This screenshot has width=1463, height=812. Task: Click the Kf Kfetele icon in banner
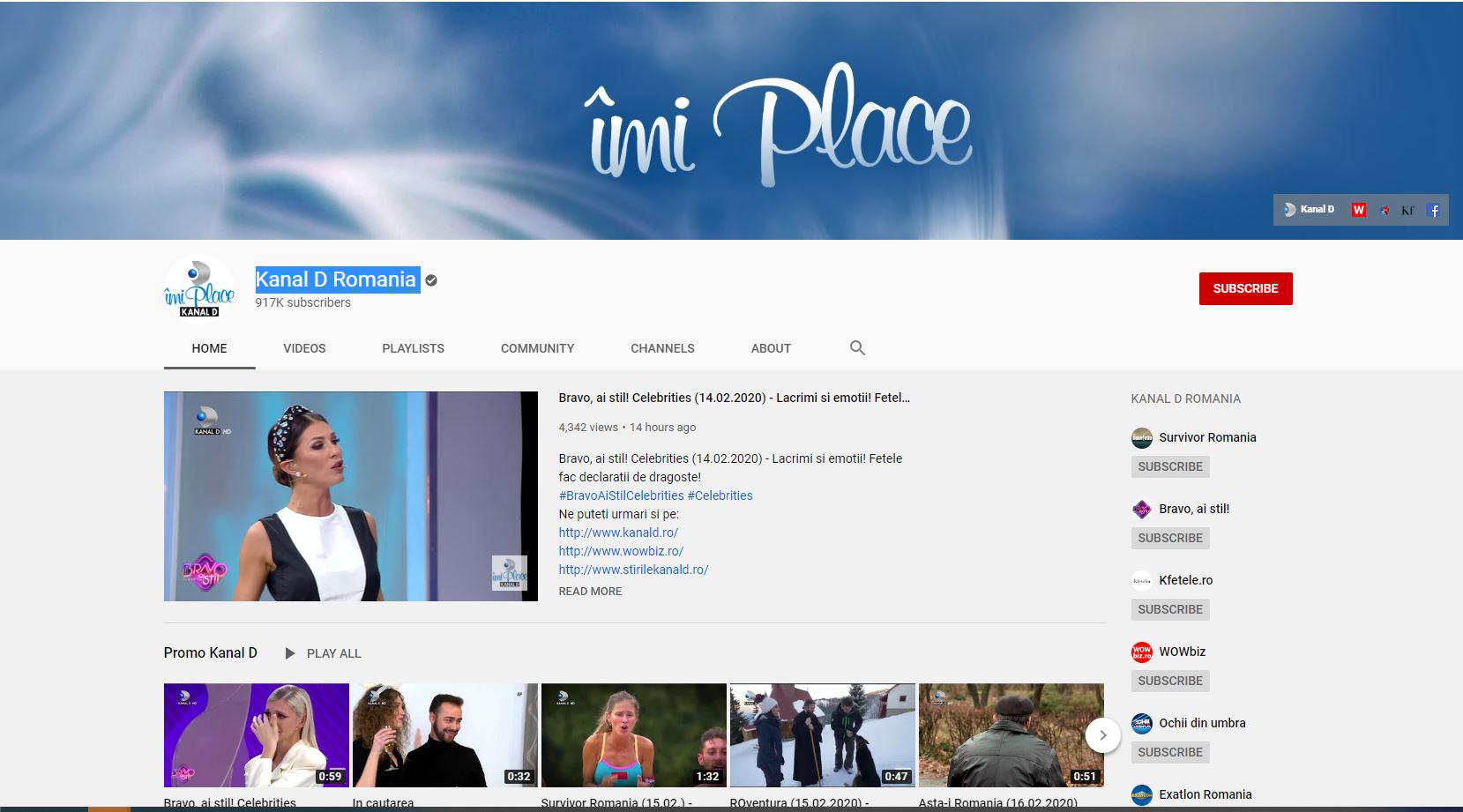coord(1407,210)
